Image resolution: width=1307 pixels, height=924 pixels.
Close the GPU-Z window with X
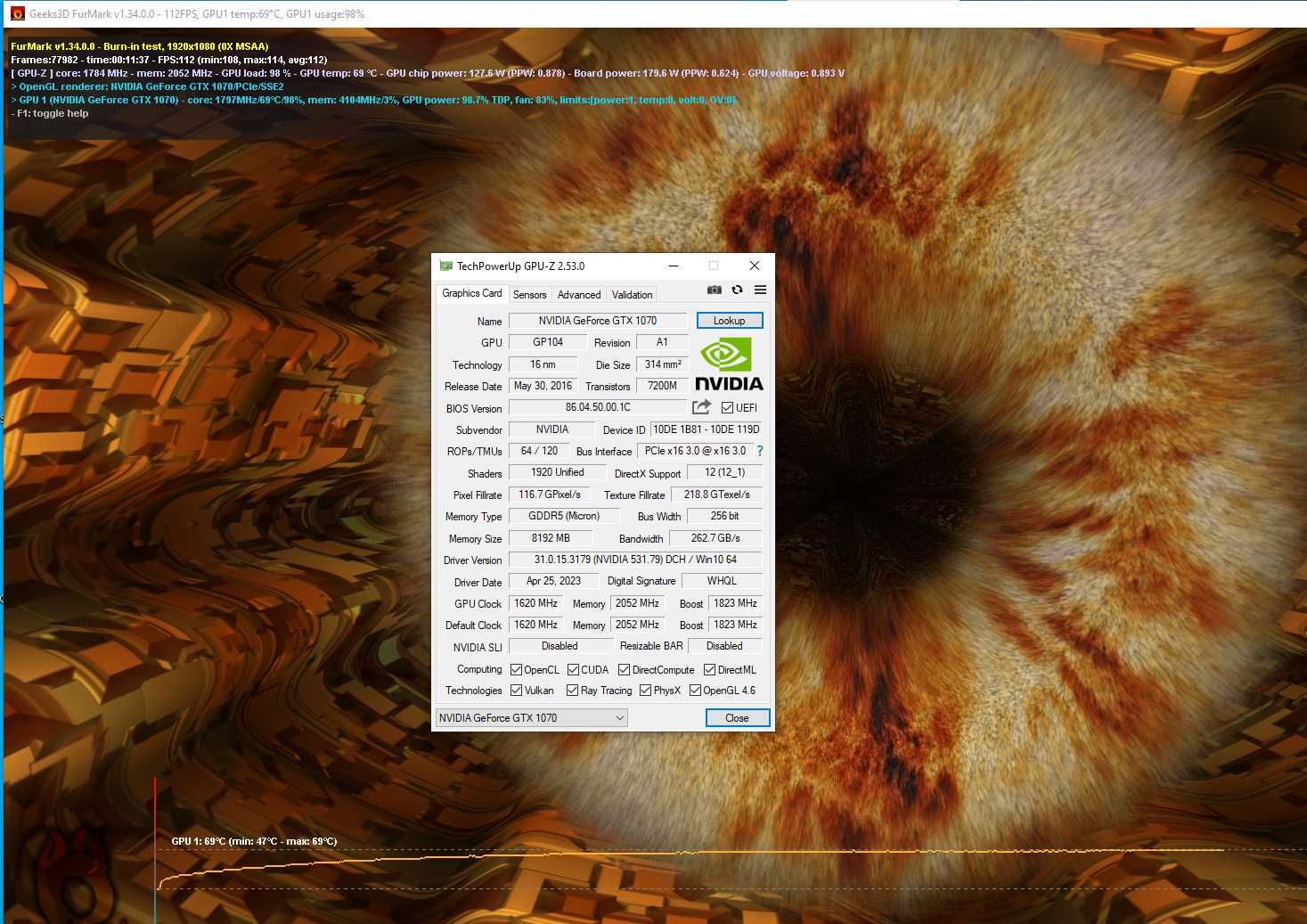pyautogui.click(x=755, y=266)
